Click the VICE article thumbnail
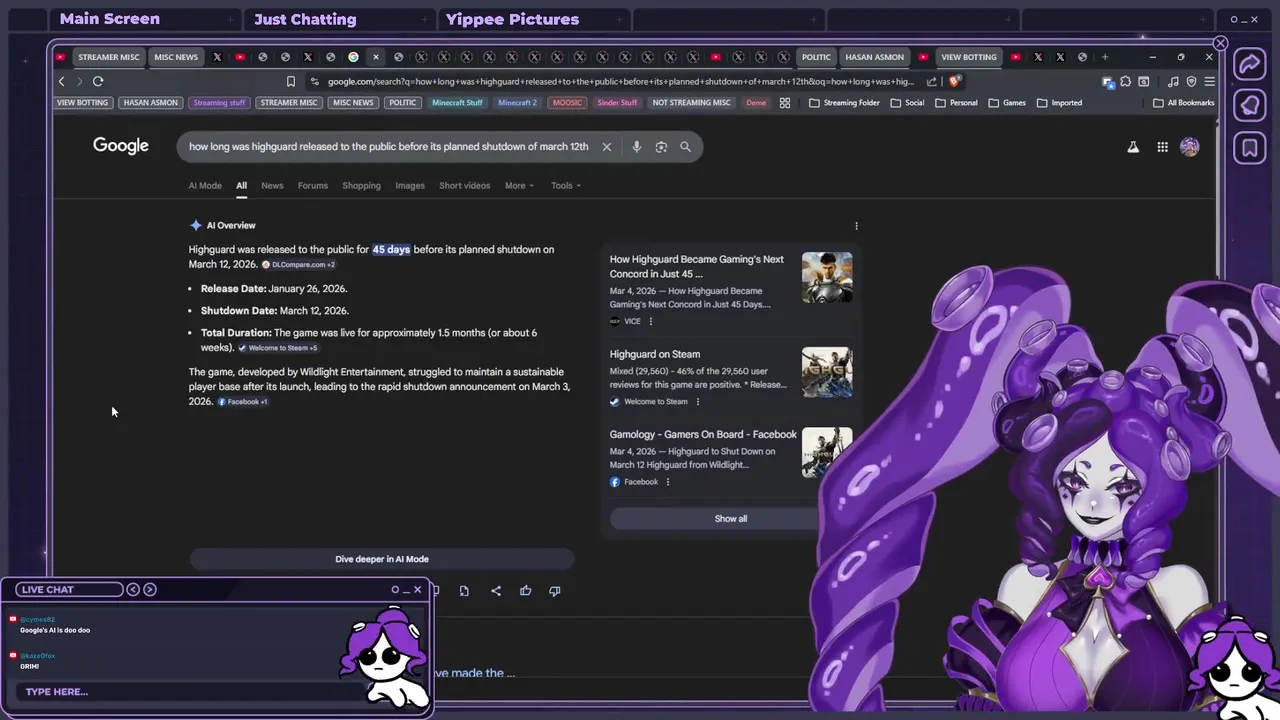The image size is (1280, 720). coord(827,277)
